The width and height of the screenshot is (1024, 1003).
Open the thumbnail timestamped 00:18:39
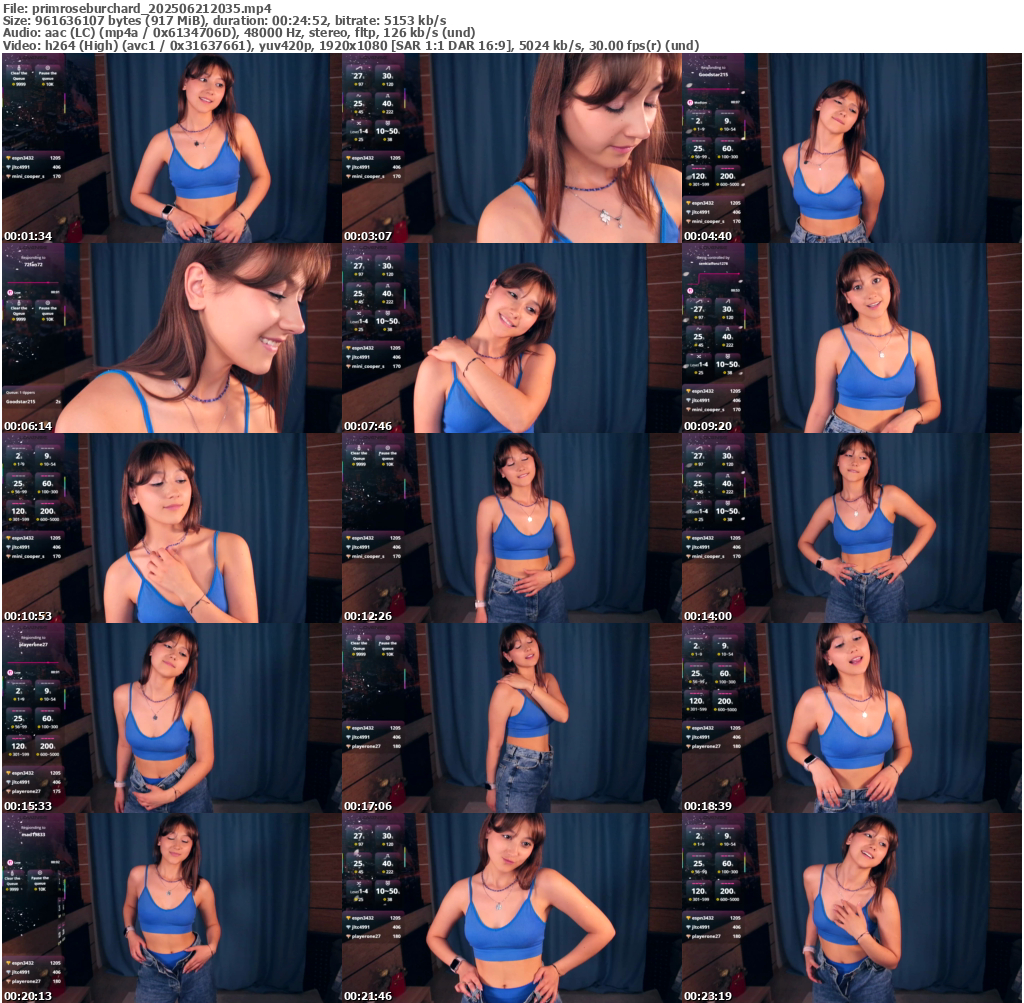coord(852,718)
